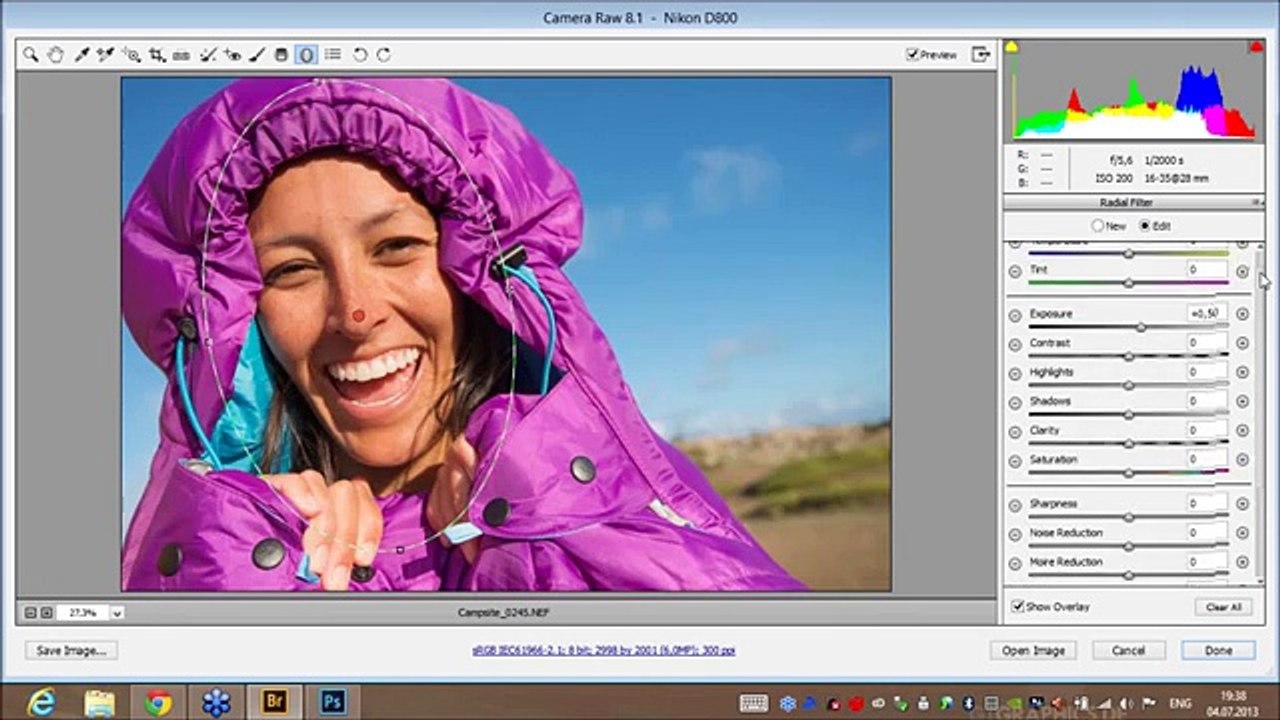Rotate image 90 degrees counter-clockwise
This screenshot has width=1280, height=720.
click(360, 55)
